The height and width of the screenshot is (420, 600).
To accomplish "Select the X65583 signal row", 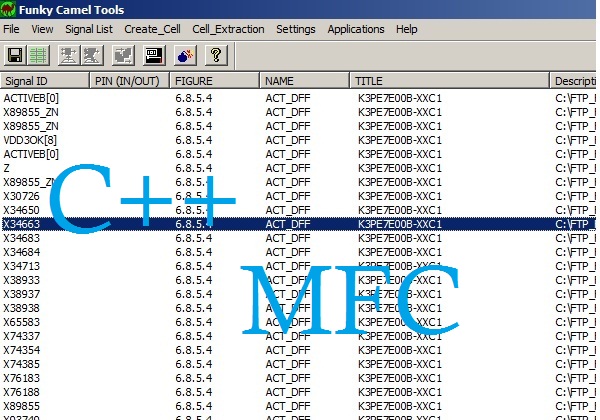I will click(x=298, y=322).
